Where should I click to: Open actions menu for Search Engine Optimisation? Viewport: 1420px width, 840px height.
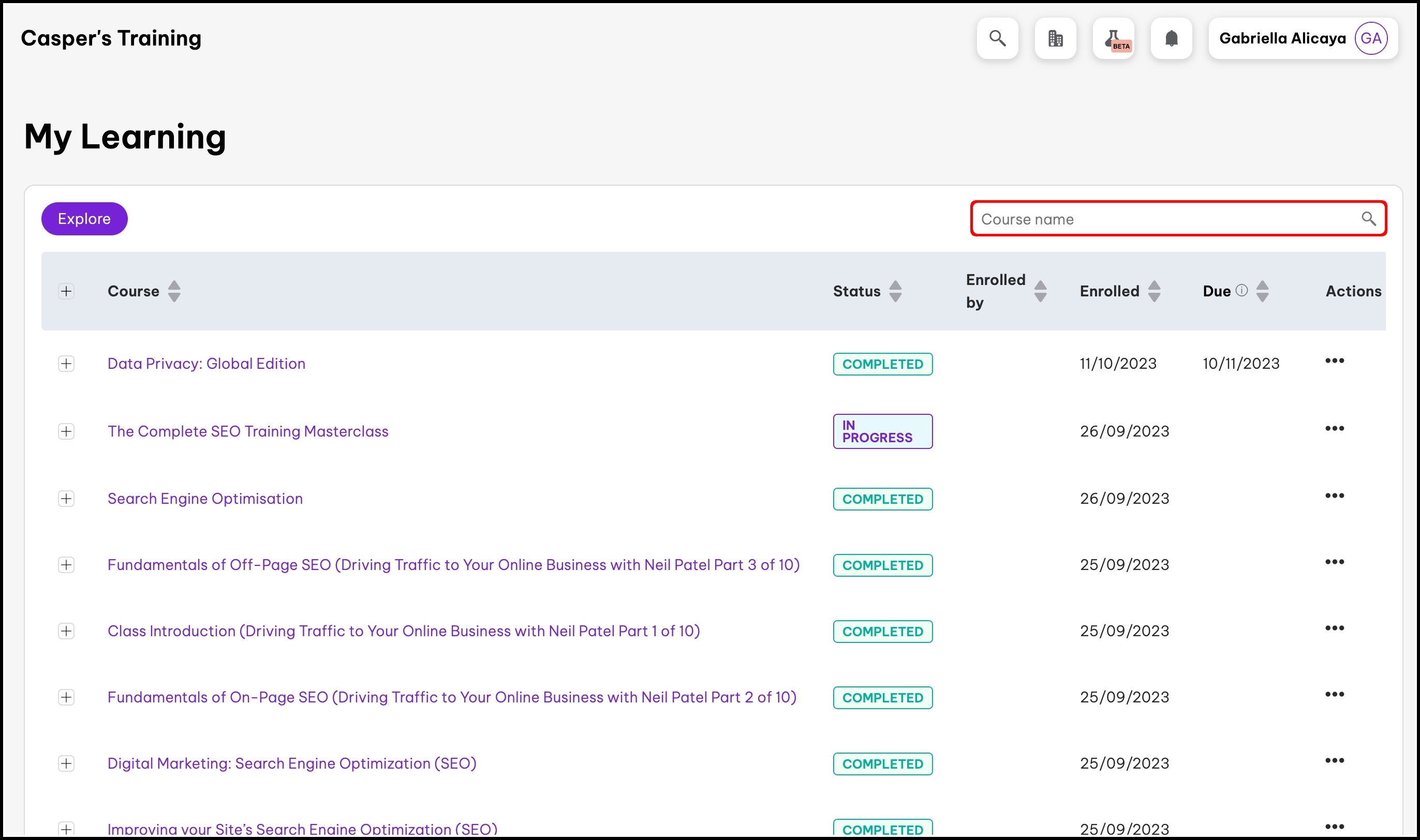point(1334,496)
